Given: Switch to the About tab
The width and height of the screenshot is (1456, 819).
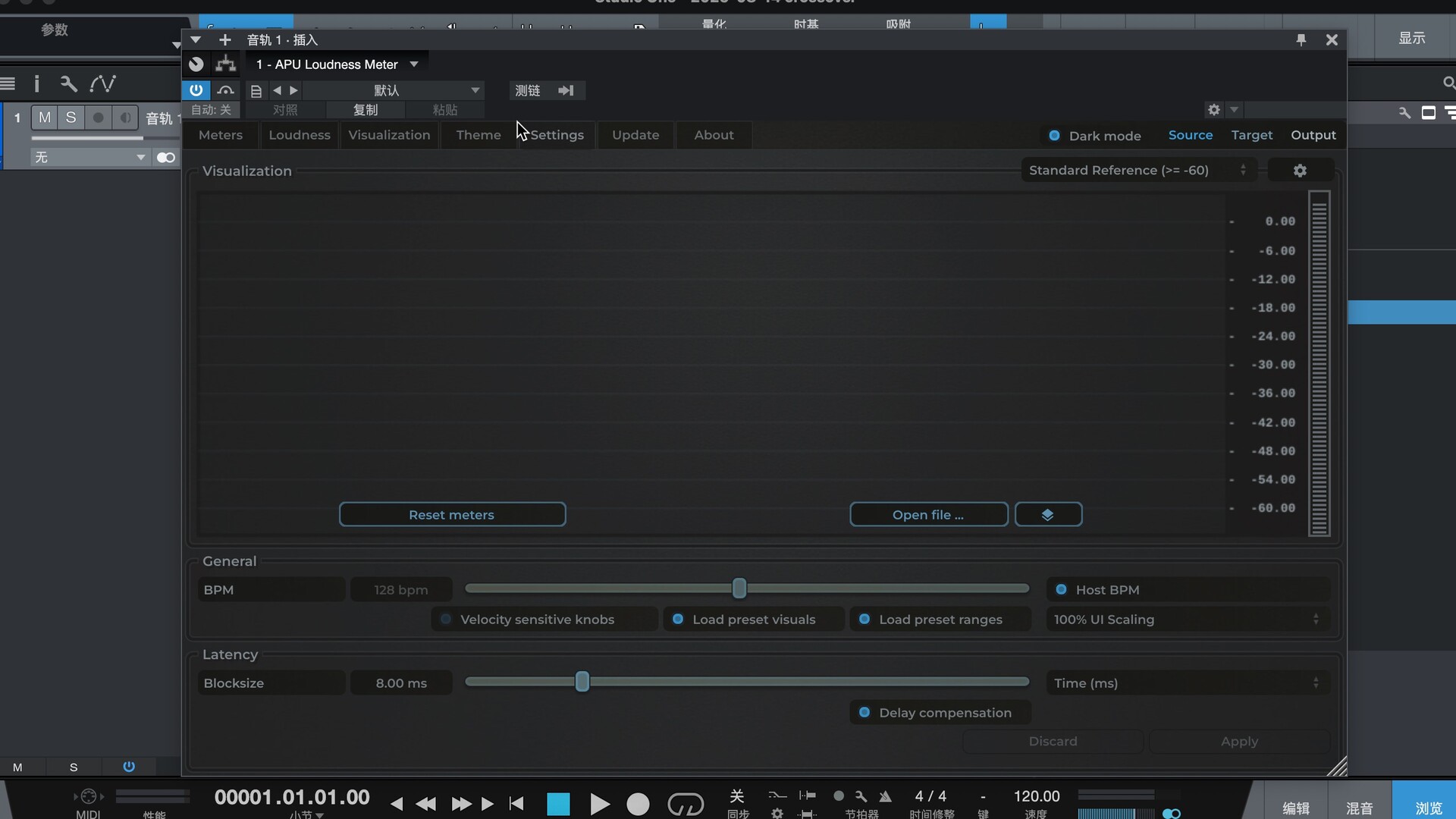Looking at the screenshot, I should click(714, 135).
